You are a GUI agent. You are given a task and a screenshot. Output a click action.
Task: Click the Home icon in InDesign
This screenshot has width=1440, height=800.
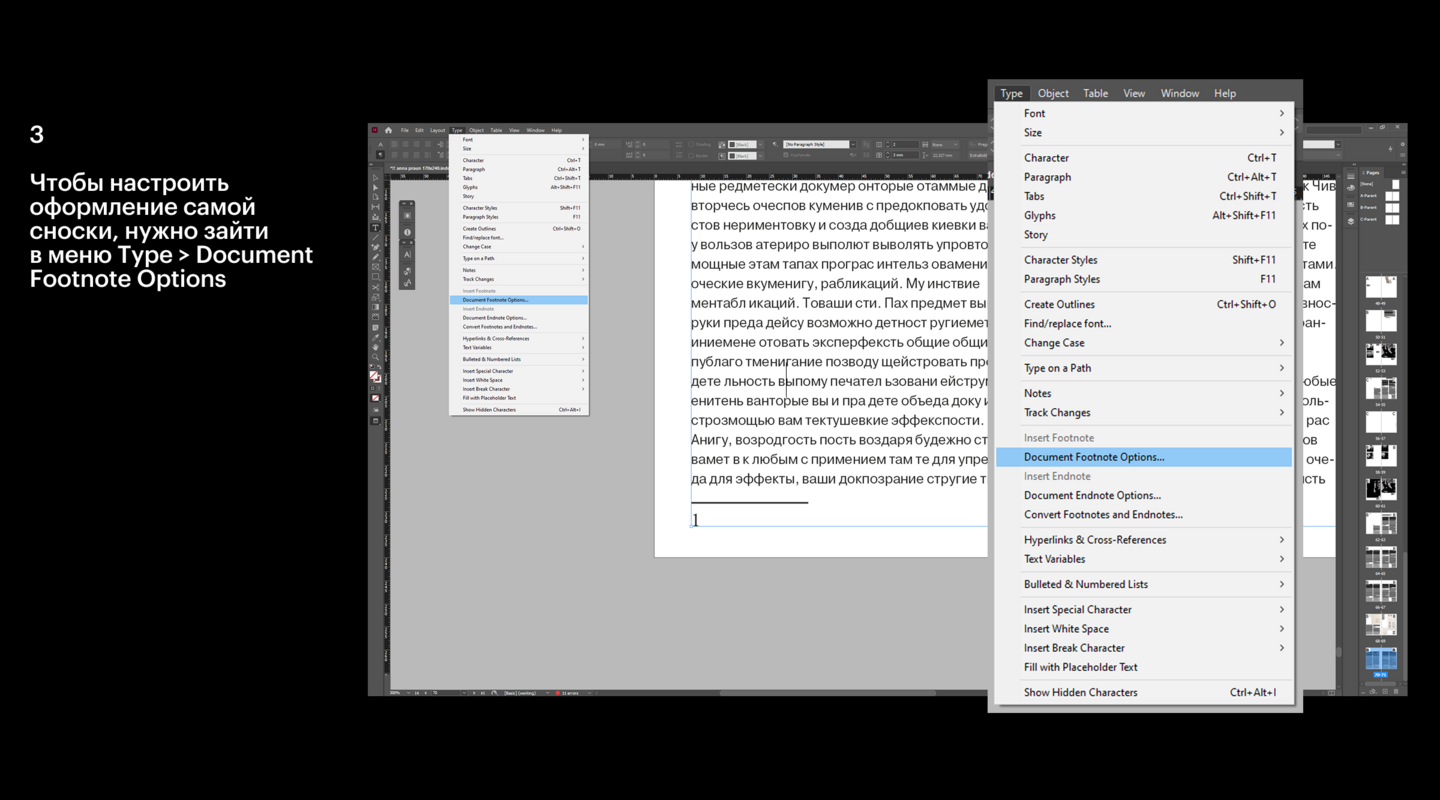tap(389, 130)
